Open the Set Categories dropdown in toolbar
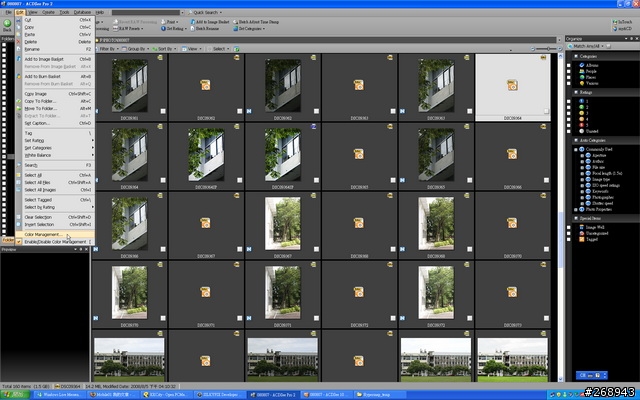Image resolution: width=640 pixels, height=400 pixels. tap(249, 29)
